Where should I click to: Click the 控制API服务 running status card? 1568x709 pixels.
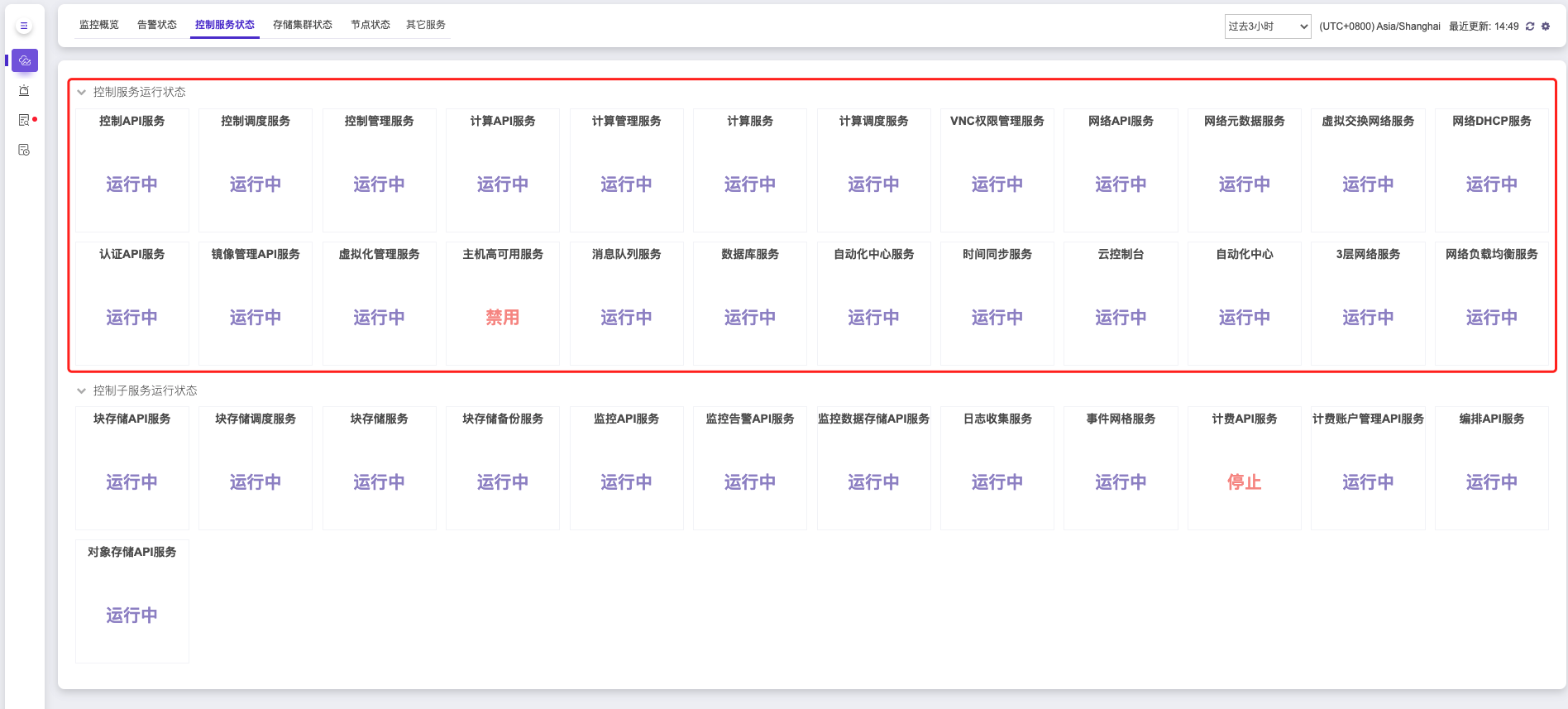click(132, 170)
